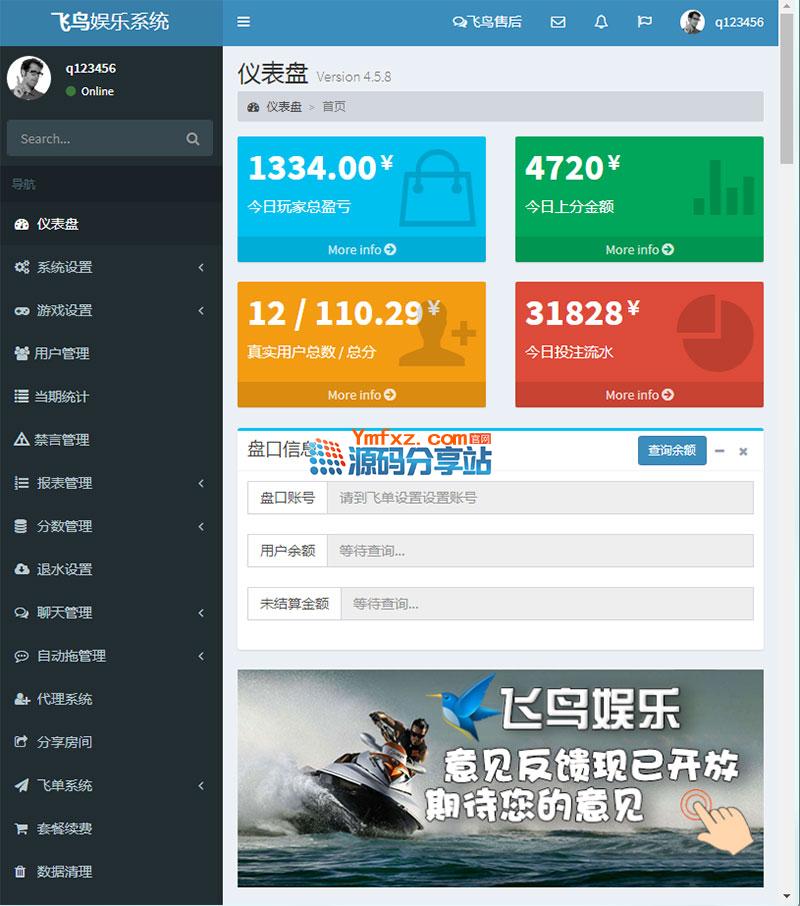Click the 查询余额 button
800x906 pixels.
[x=672, y=451]
